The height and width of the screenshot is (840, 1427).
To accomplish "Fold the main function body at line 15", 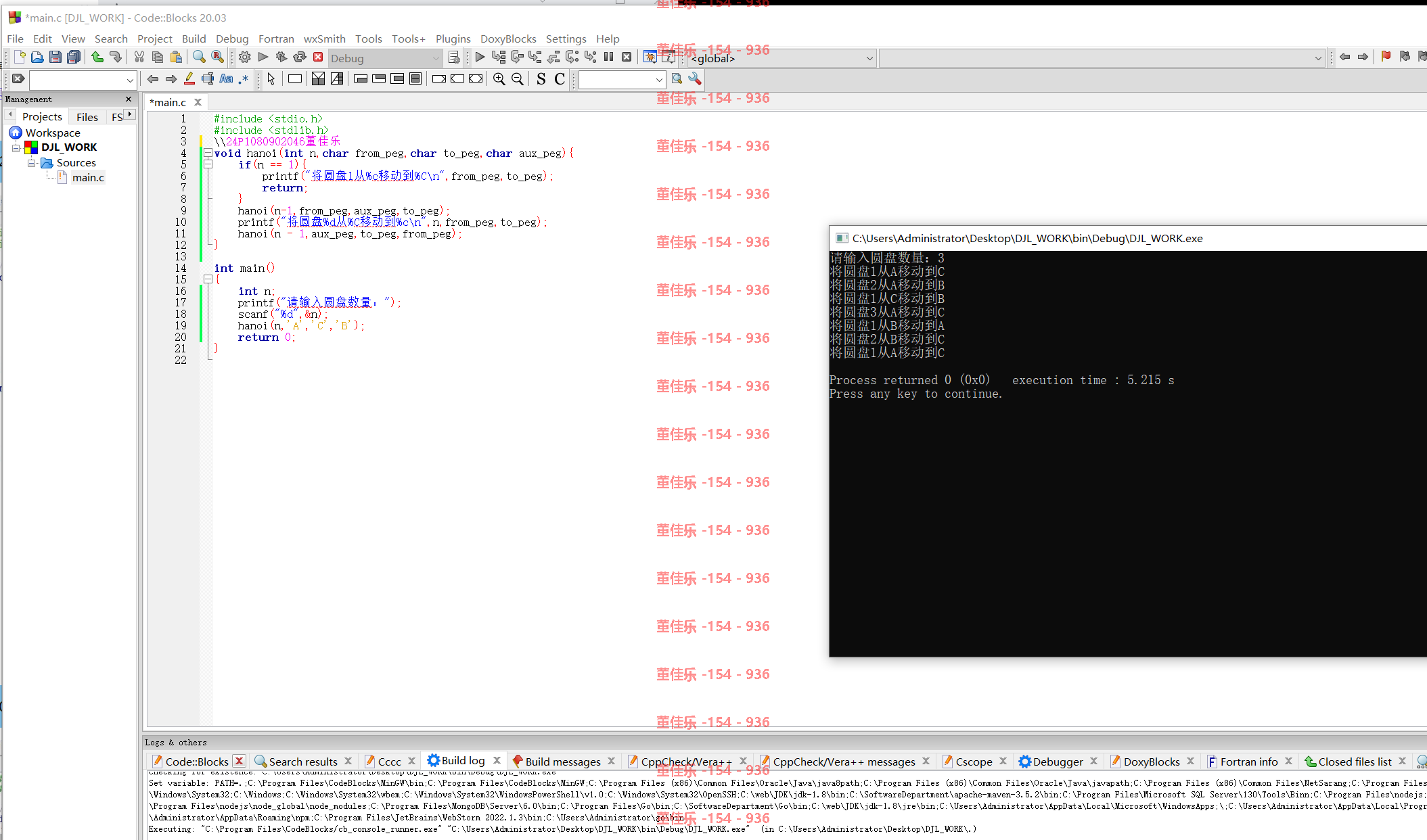I will pos(208,279).
